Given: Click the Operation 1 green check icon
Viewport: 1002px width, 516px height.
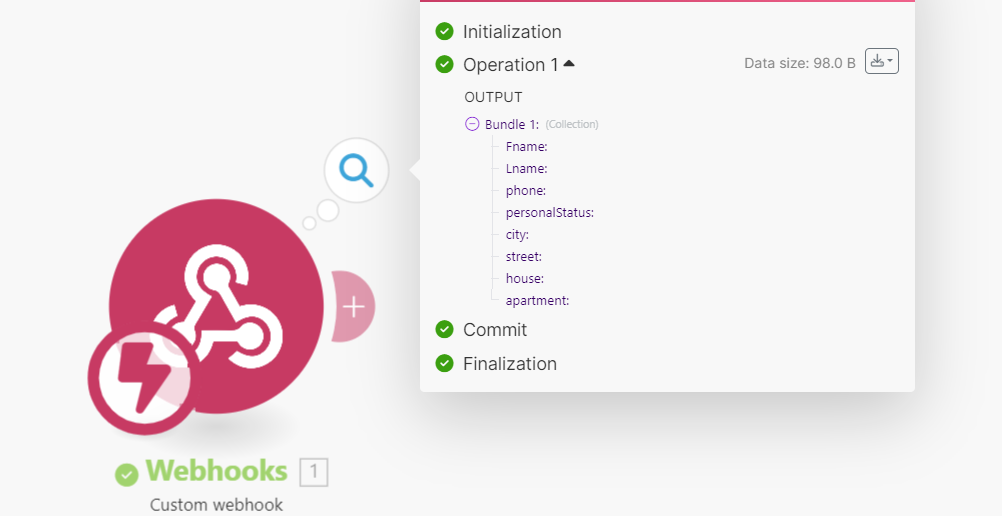Looking at the screenshot, I should coord(444,64).
